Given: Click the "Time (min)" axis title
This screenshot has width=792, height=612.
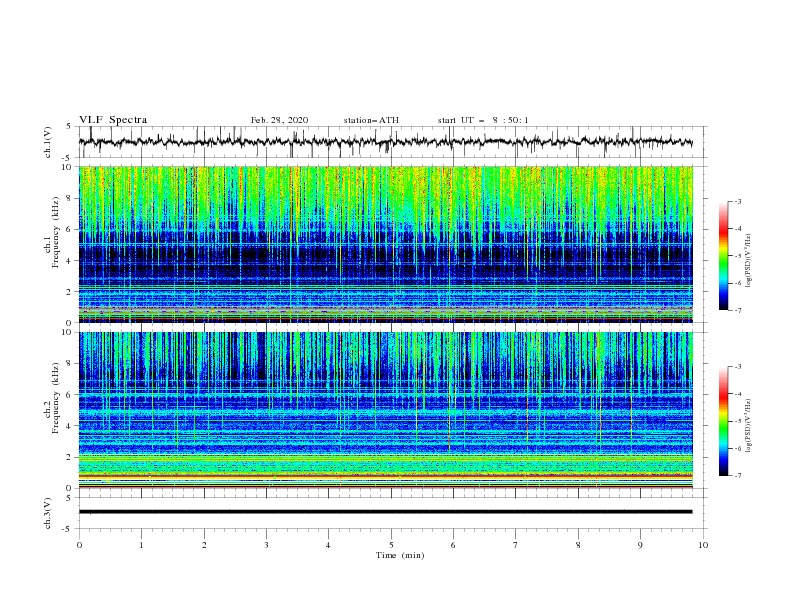Looking at the screenshot, I should (400, 555).
